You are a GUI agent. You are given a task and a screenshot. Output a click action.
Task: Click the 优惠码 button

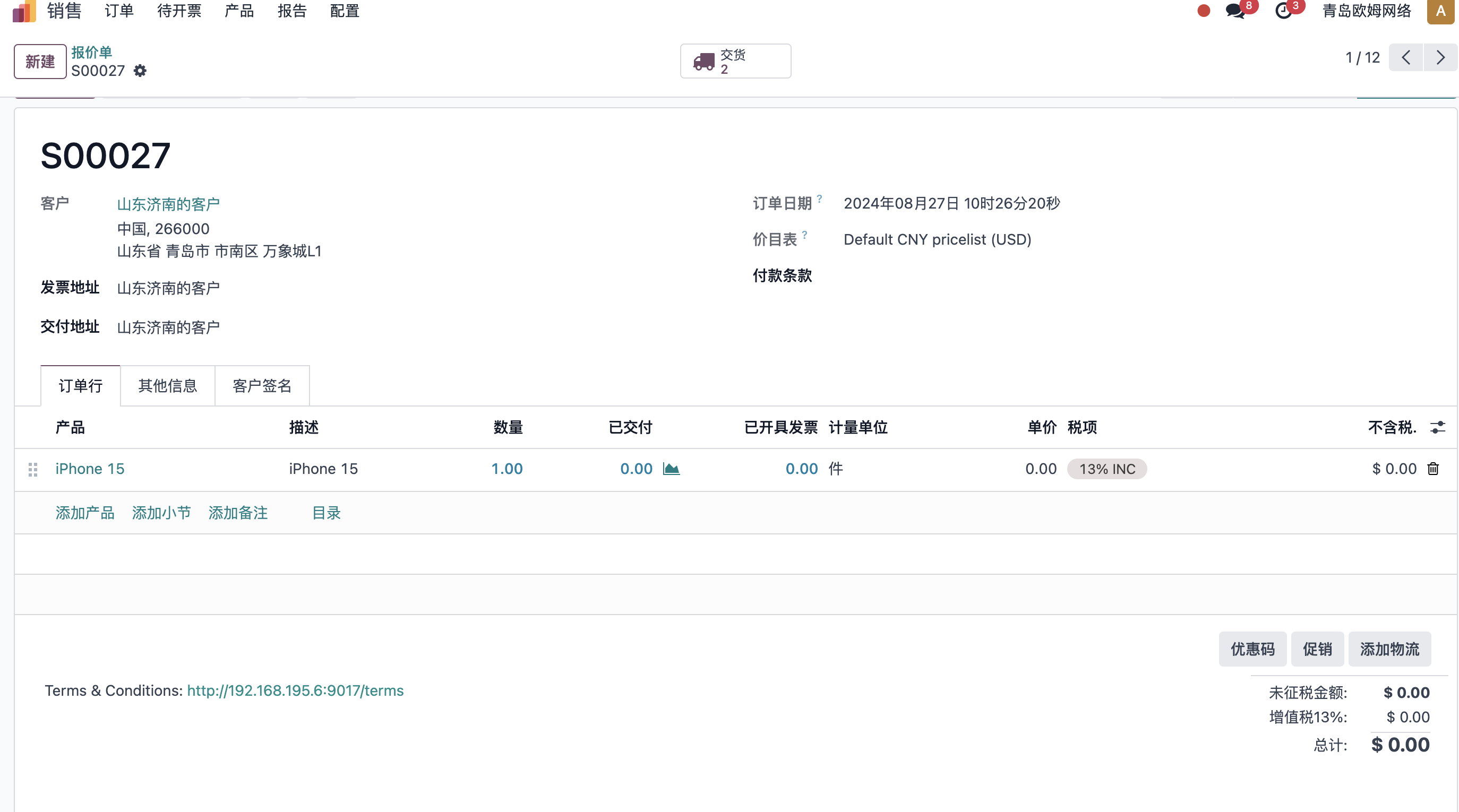pos(1252,649)
